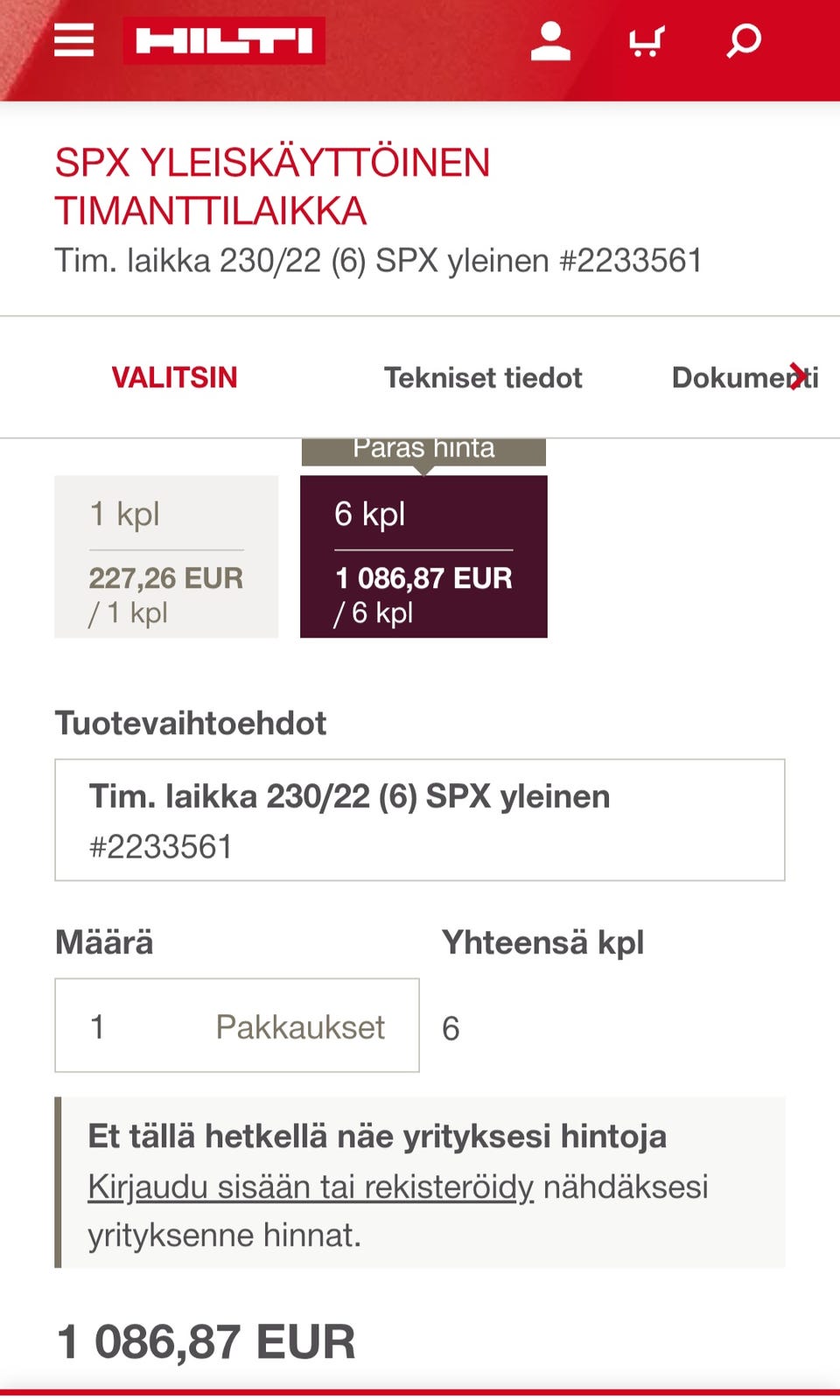Open the shopping cart
This screenshot has width=840, height=1400.
click(x=647, y=41)
